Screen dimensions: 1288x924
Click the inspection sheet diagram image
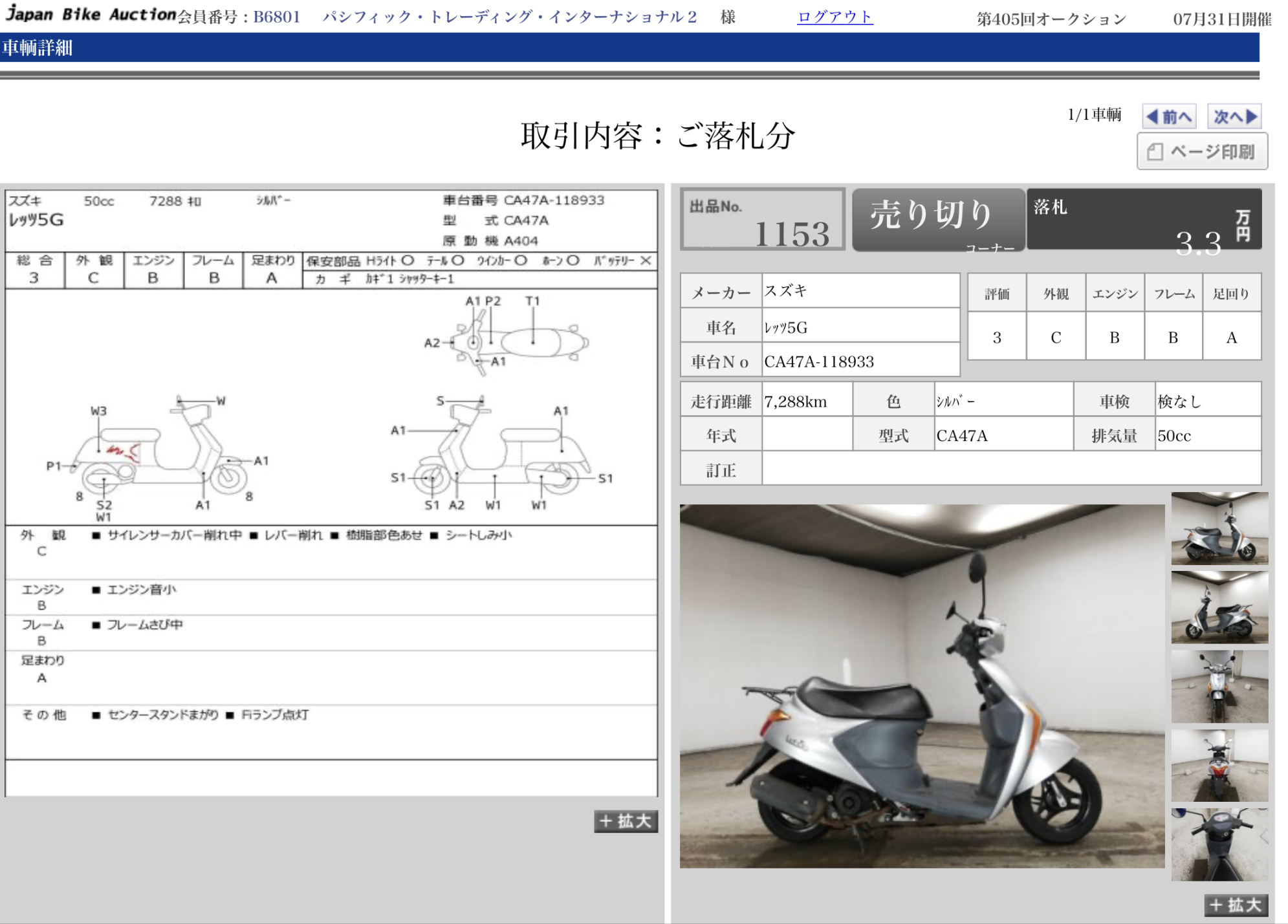[x=331, y=493]
